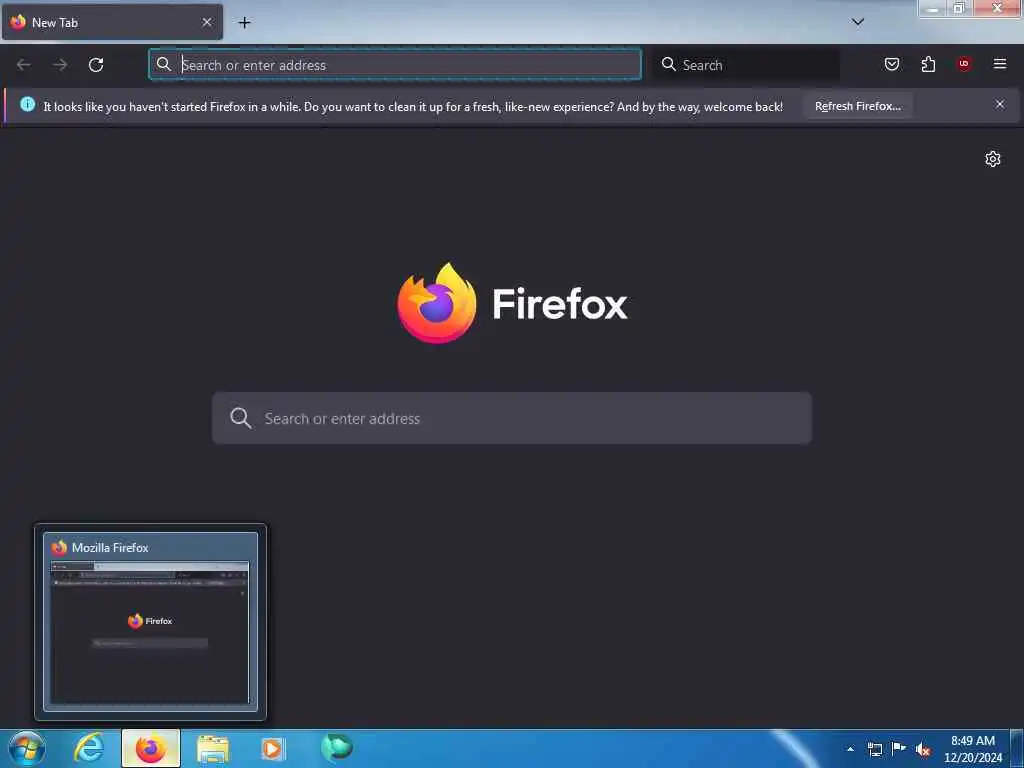Viewport: 1024px width, 768px height.
Task: Click the magnifier icon in URL bar
Action: [x=164, y=64]
